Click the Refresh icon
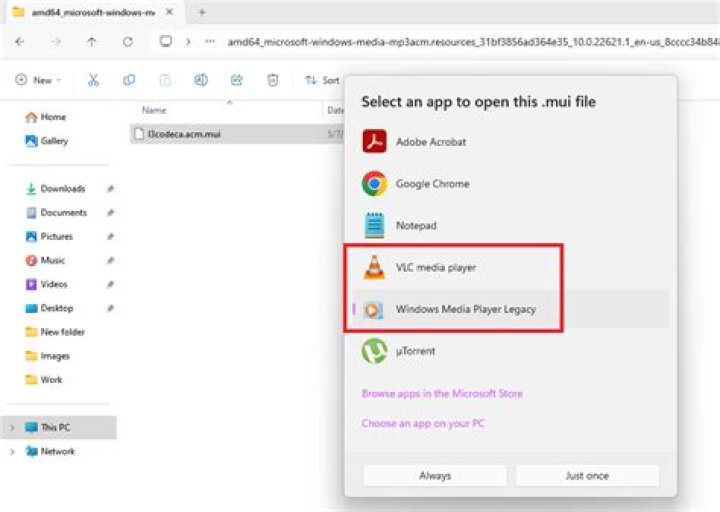This screenshot has height=512, width=720. [x=128, y=42]
